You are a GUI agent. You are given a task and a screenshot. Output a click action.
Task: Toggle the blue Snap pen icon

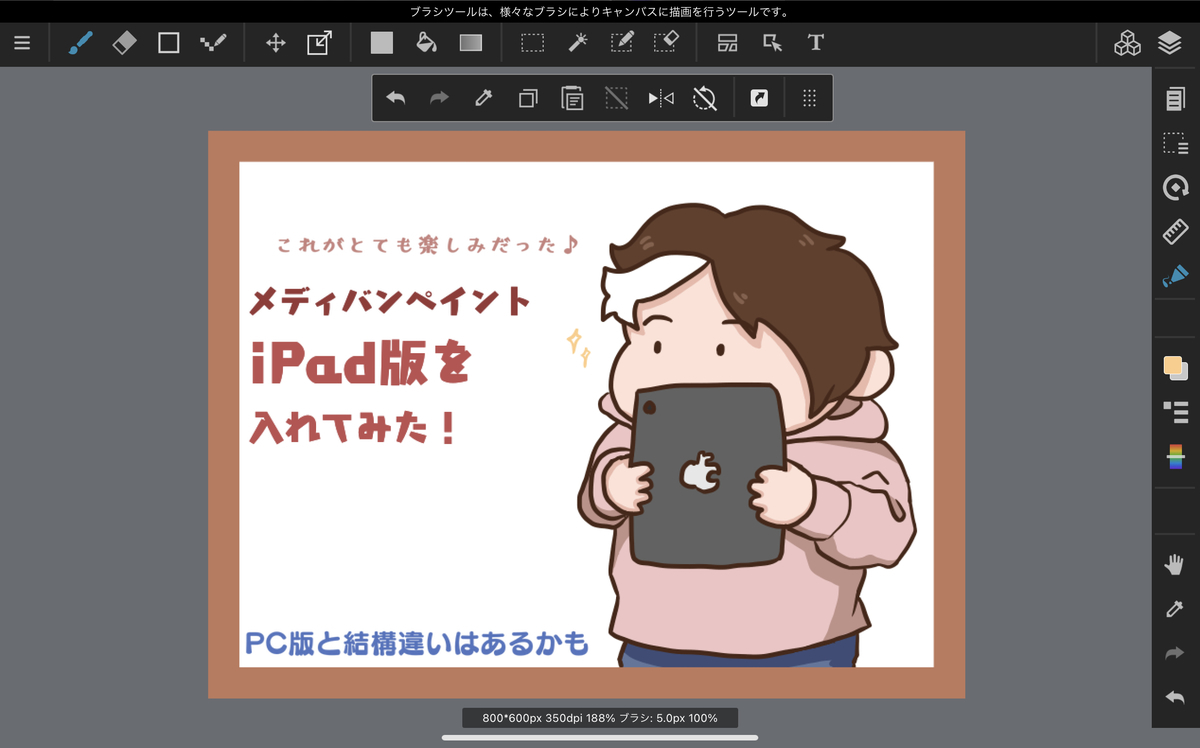1175,276
